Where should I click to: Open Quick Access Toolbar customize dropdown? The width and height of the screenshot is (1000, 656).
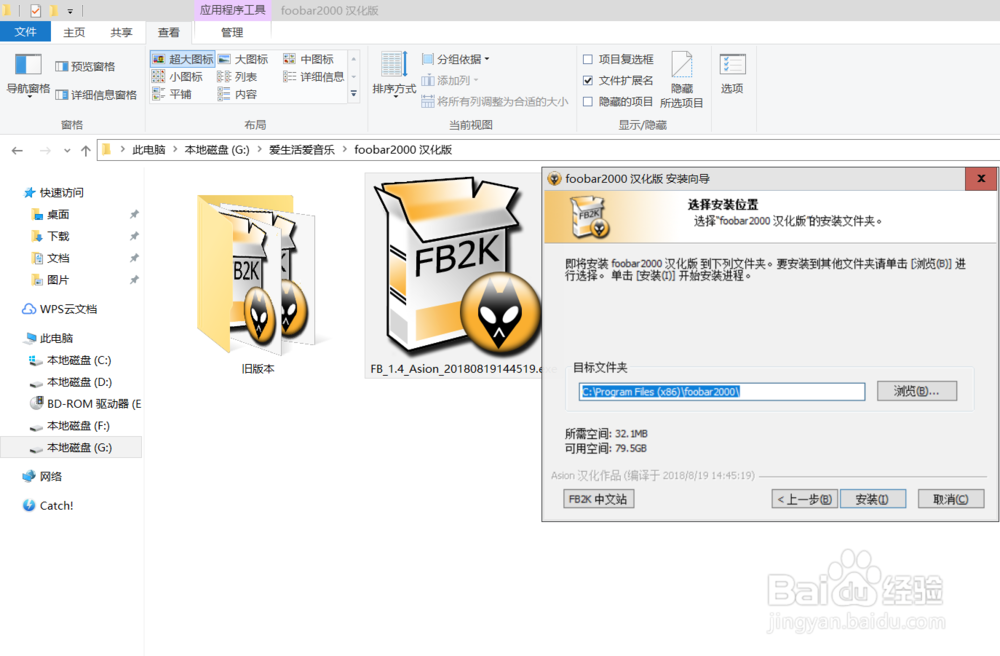70,11
